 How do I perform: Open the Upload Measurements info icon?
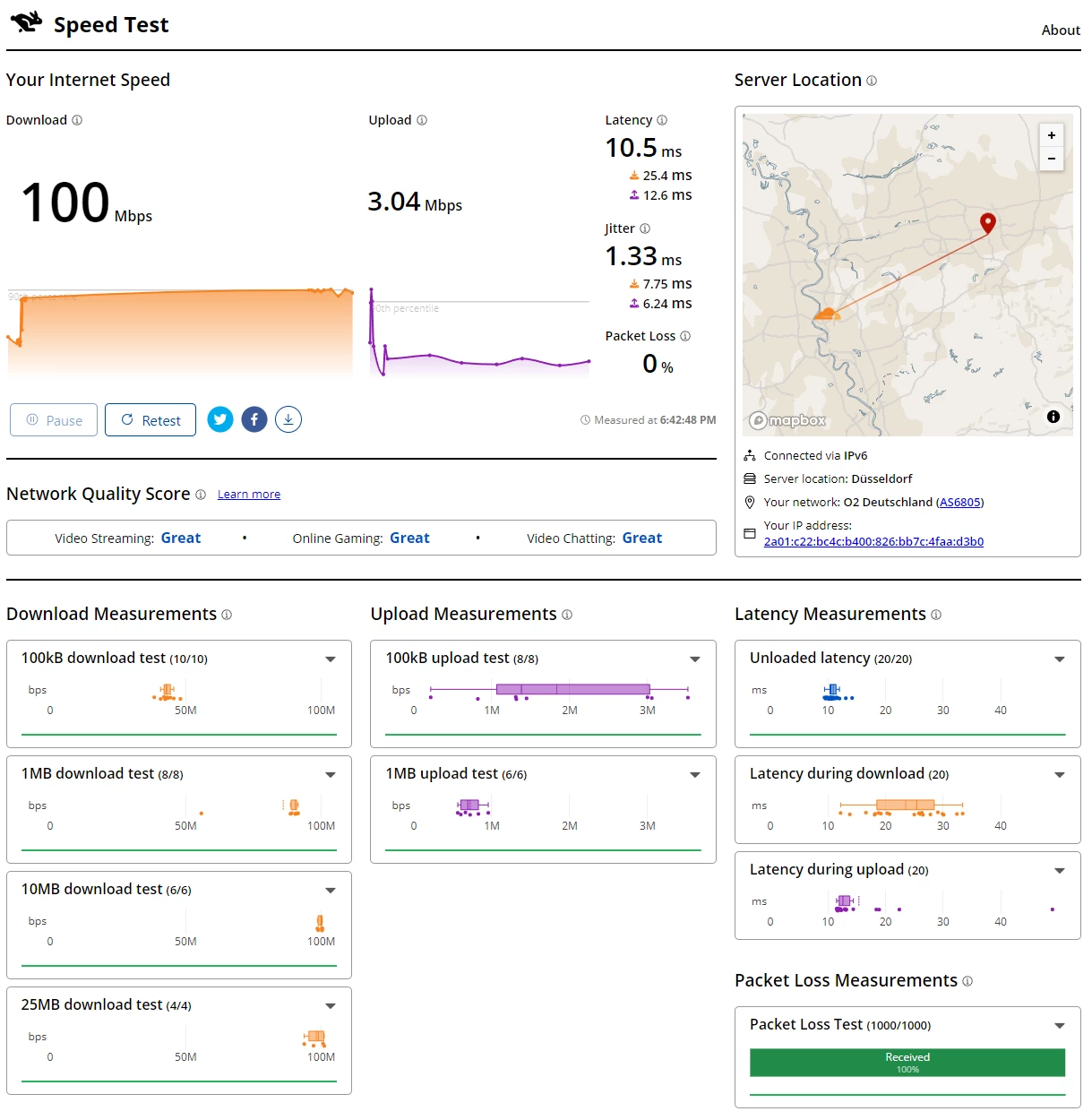(567, 615)
